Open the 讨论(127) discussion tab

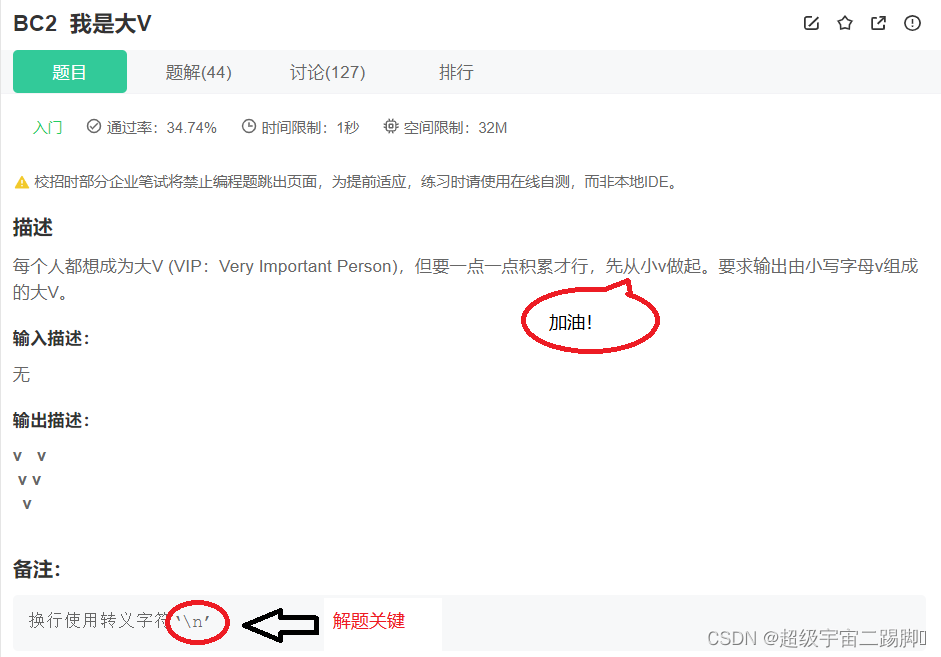pyautogui.click(x=327, y=73)
